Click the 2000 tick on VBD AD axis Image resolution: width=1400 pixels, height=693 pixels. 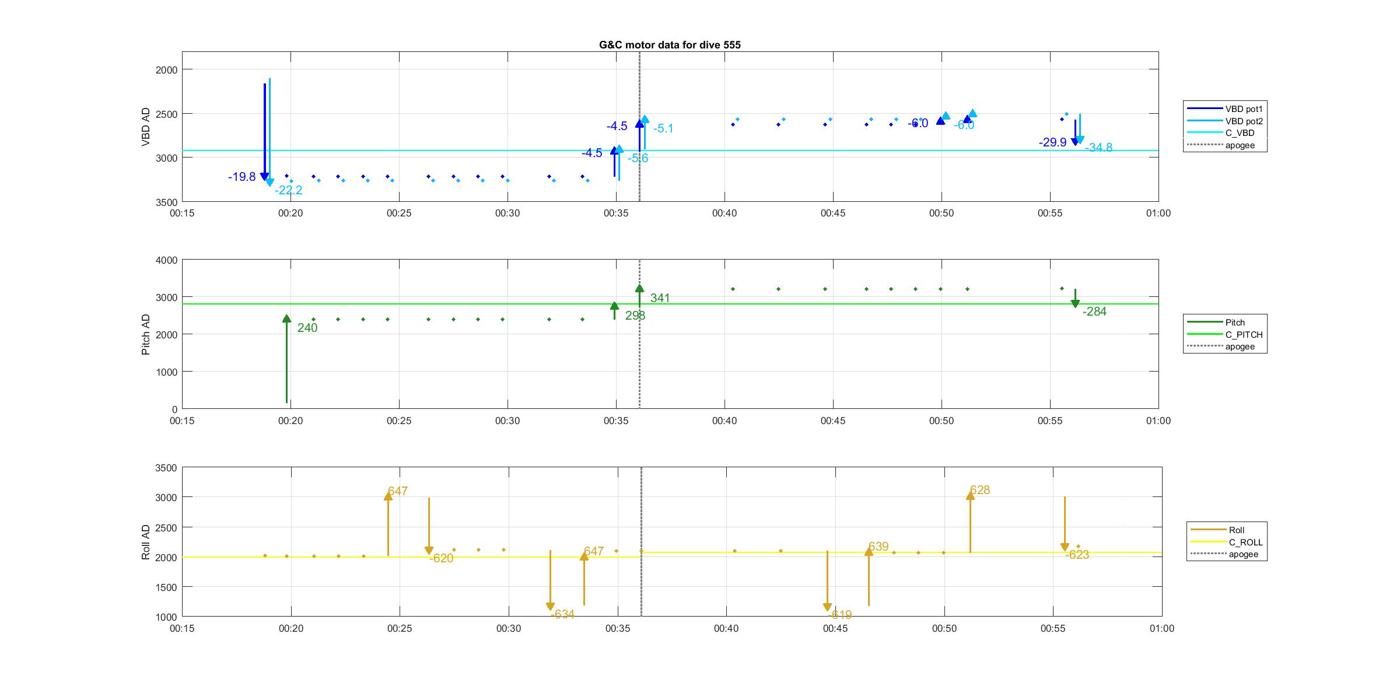click(x=166, y=70)
